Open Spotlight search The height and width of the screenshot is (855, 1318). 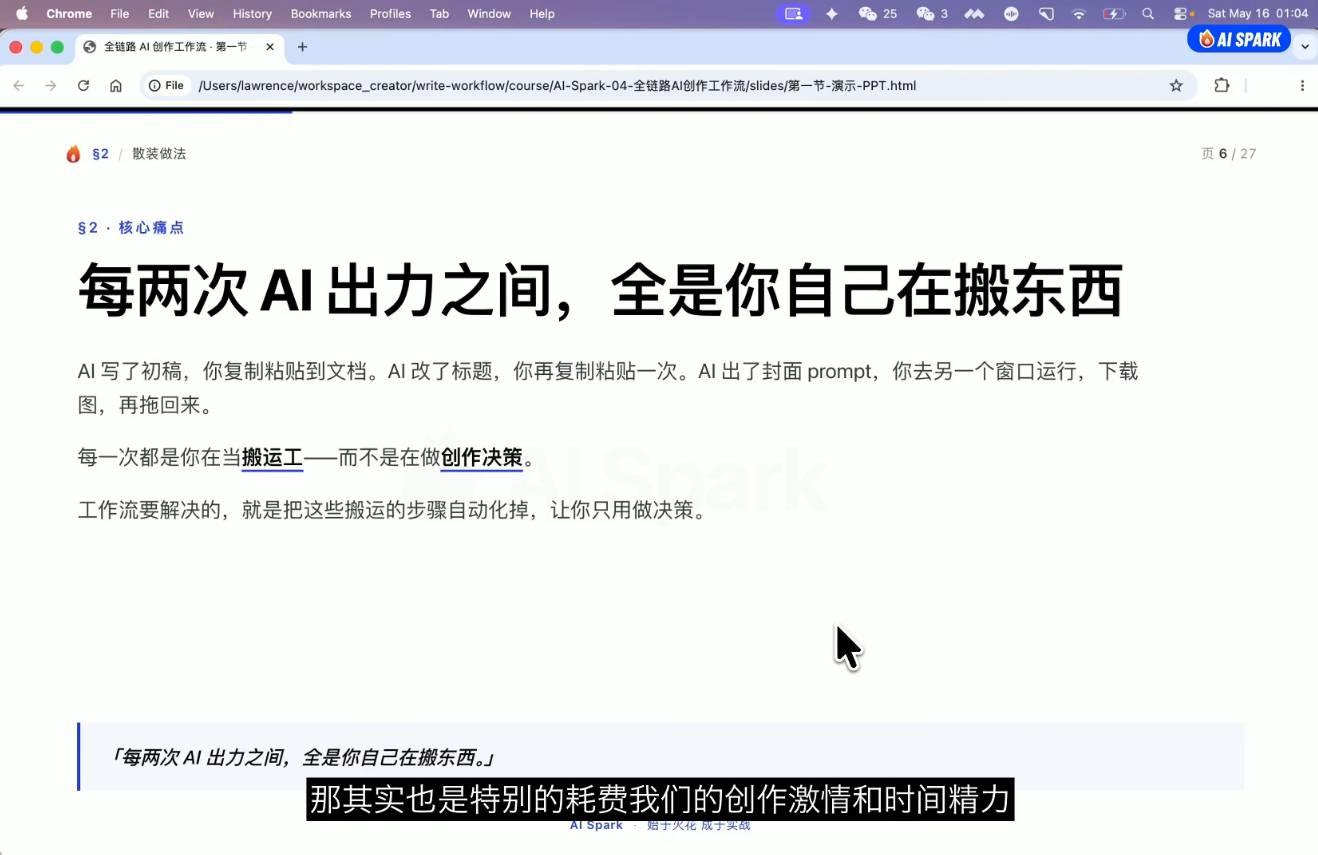tap(1148, 14)
